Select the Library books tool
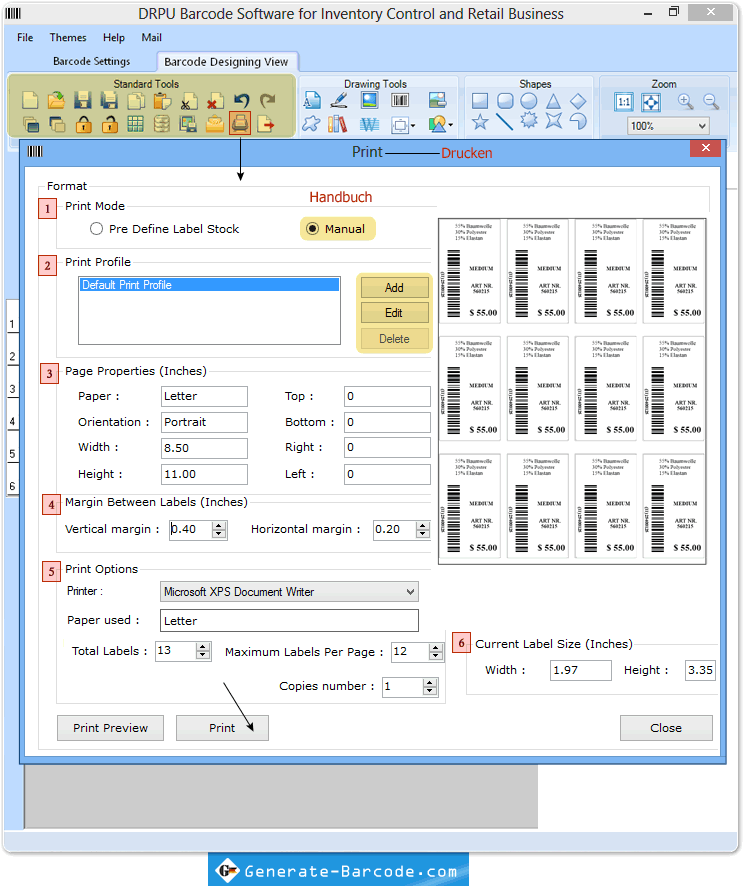This screenshot has width=744, height=886. pos(338,124)
